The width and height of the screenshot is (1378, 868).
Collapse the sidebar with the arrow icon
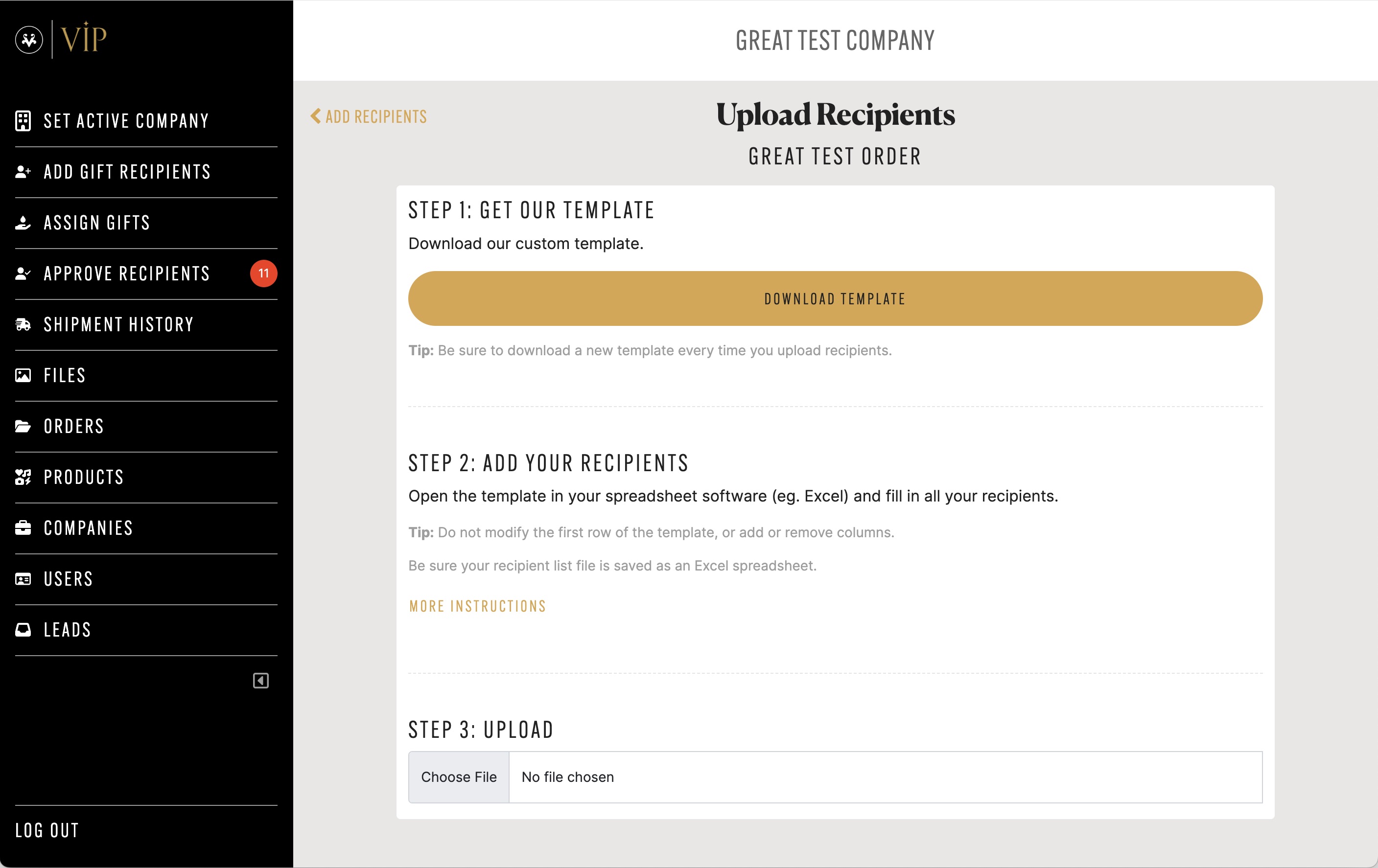click(x=261, y=681)
